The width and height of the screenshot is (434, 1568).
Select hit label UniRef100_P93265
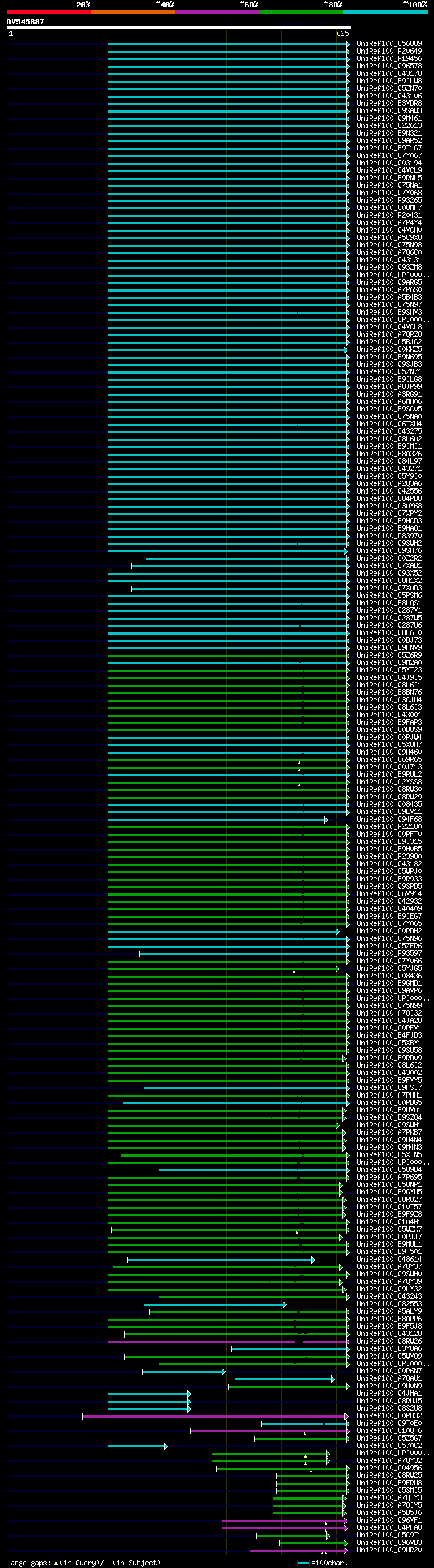[389, 200]
